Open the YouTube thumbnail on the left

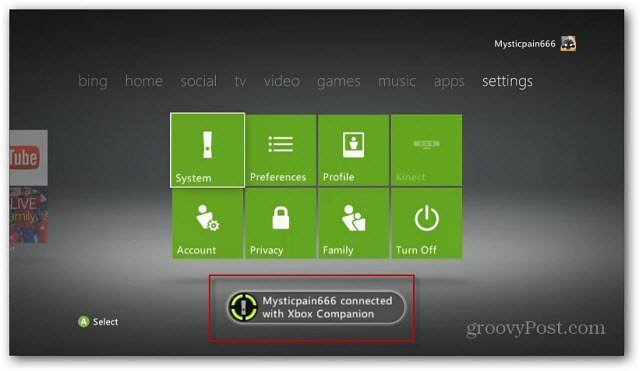click(x=28, y=158)
